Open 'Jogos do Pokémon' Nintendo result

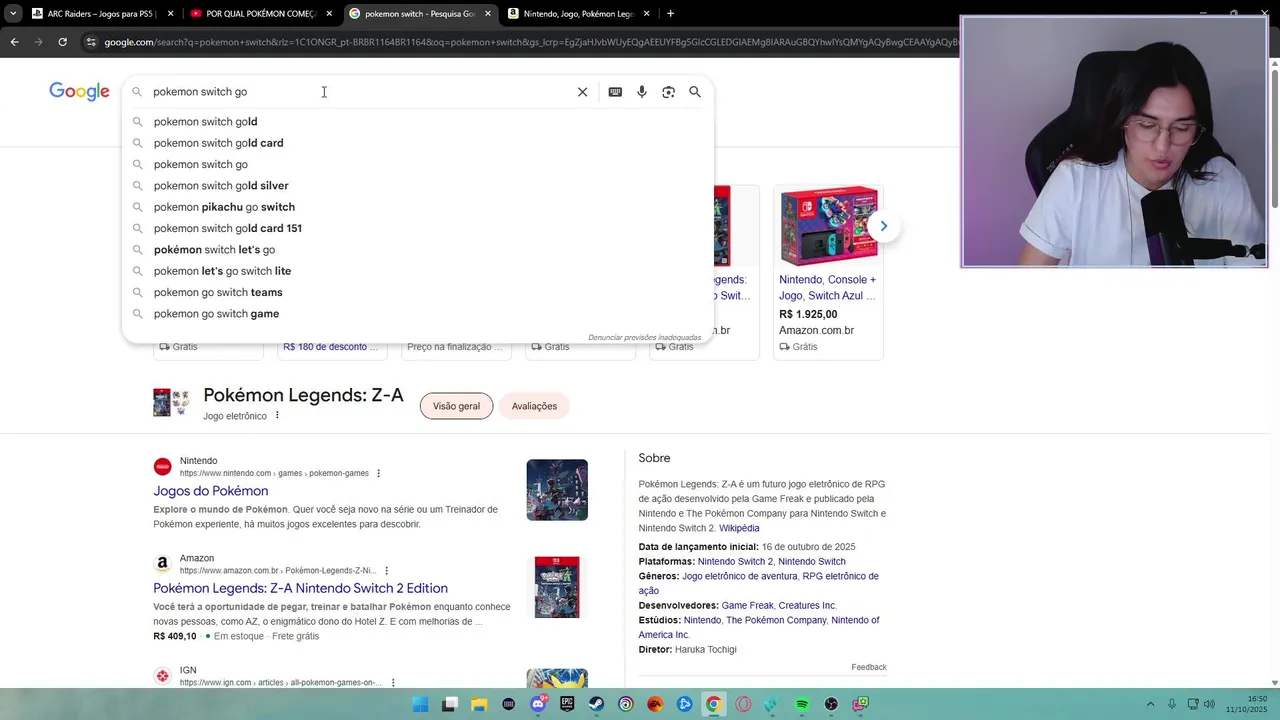click(211, 491)
